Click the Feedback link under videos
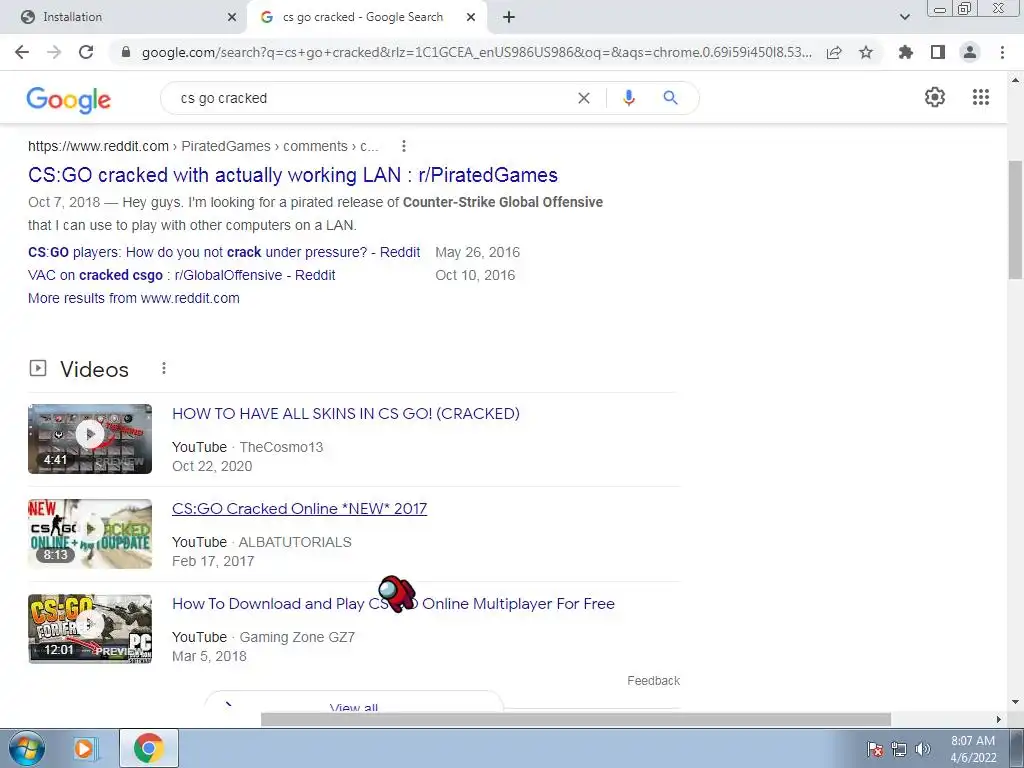This screenshot has width=1024, height=768. (x=653, y=680)
